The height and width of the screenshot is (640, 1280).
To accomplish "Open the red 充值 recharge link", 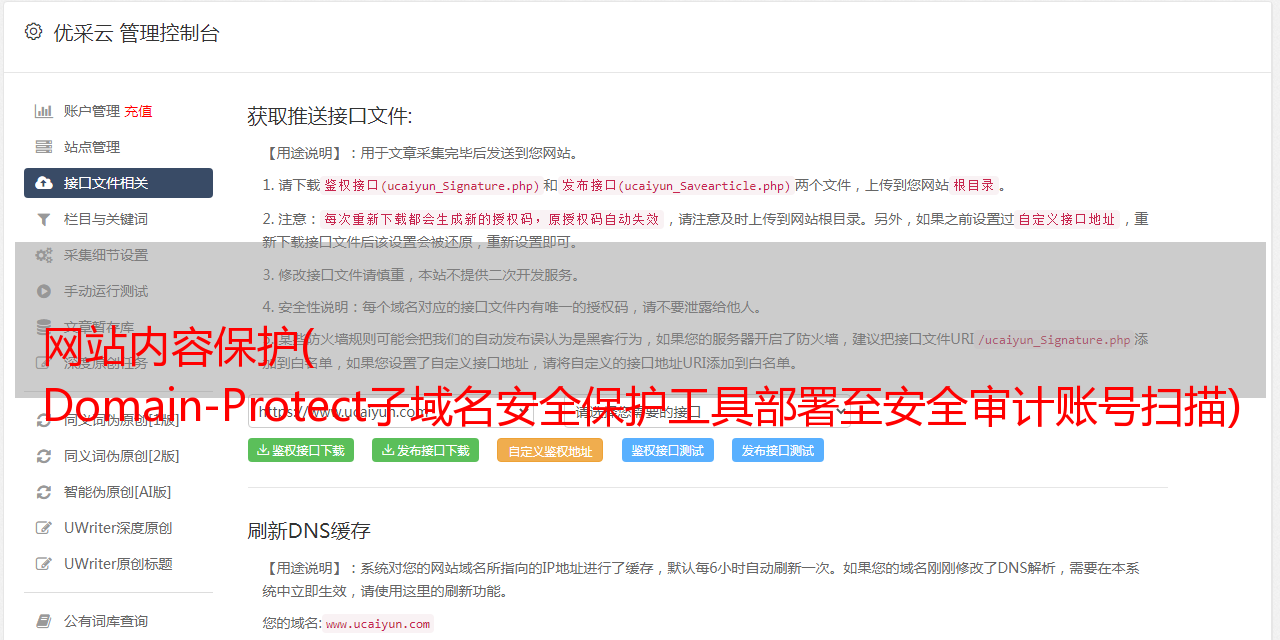I will (138, 111).
